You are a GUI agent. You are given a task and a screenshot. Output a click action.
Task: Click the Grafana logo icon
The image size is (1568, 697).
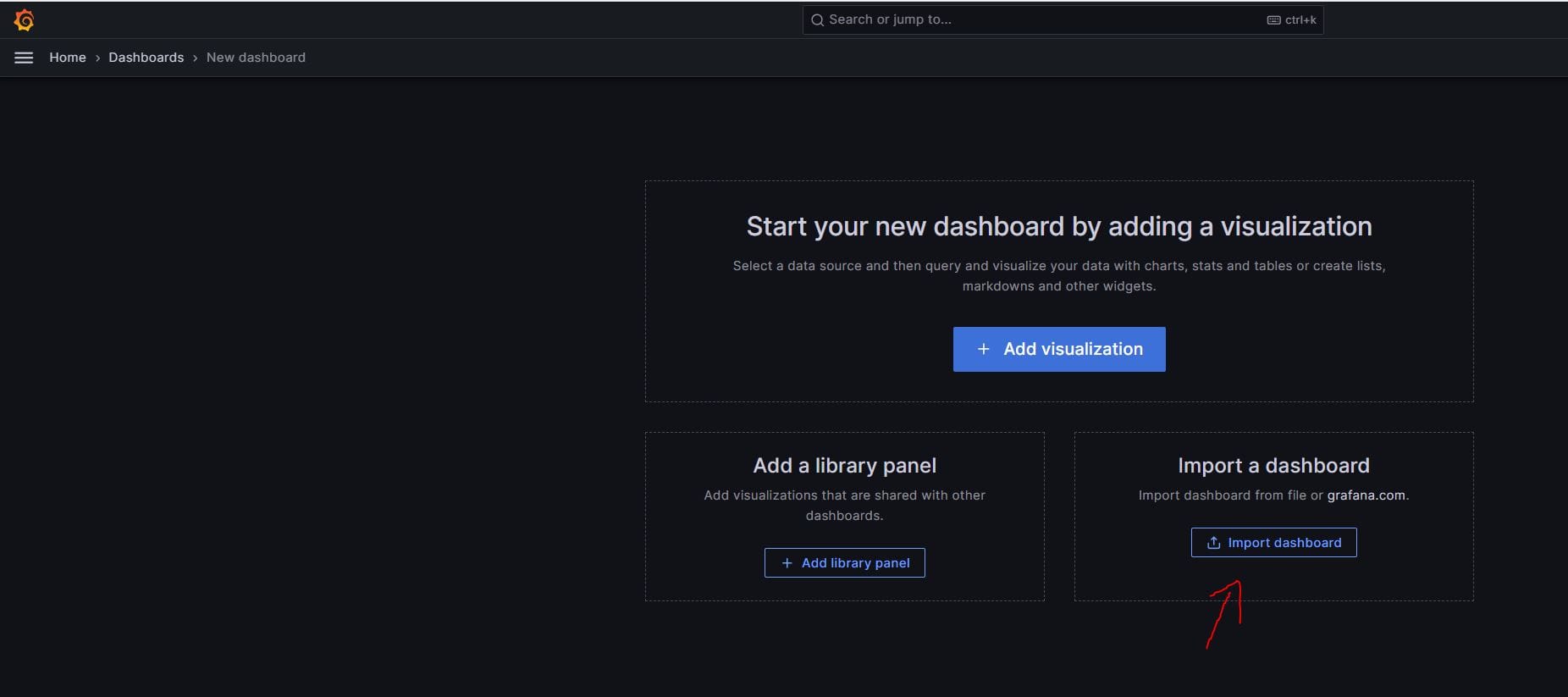25,20
